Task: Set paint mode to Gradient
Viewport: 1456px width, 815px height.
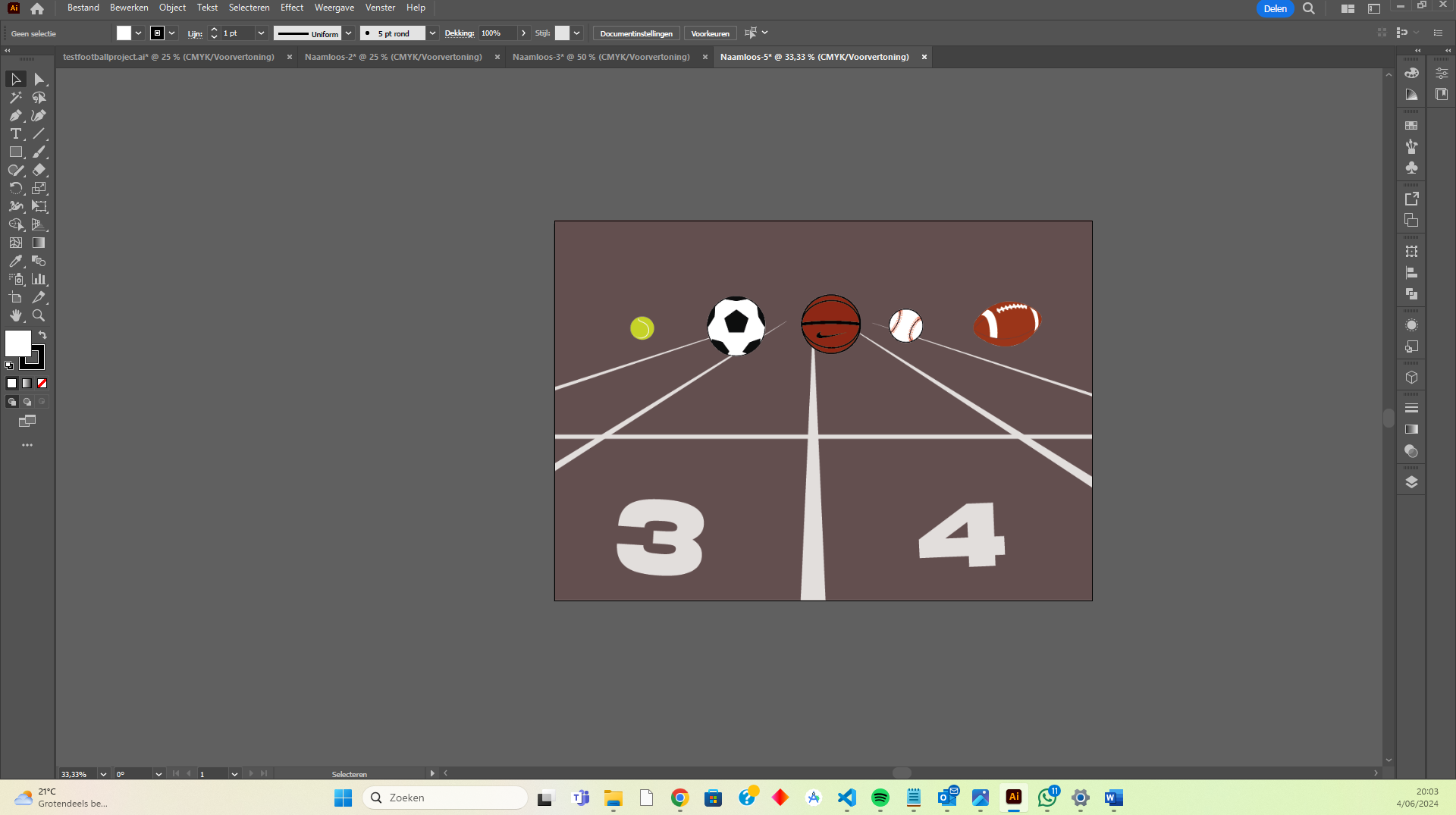Action: (27, 384)
